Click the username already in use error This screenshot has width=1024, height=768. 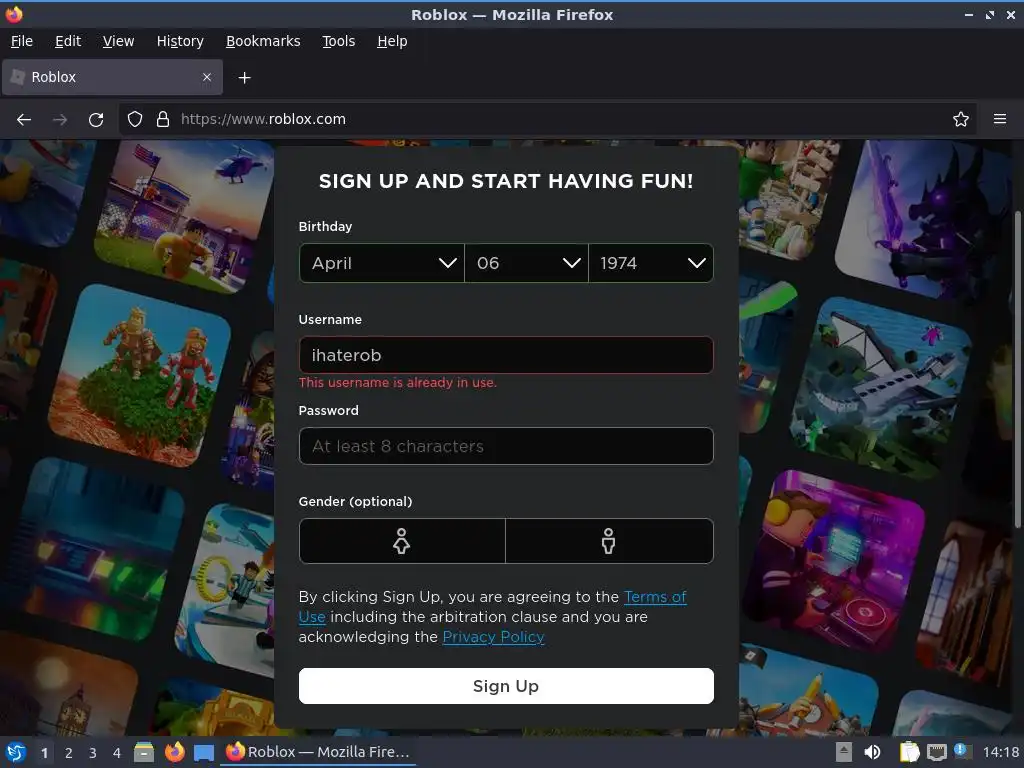[398, 383]
